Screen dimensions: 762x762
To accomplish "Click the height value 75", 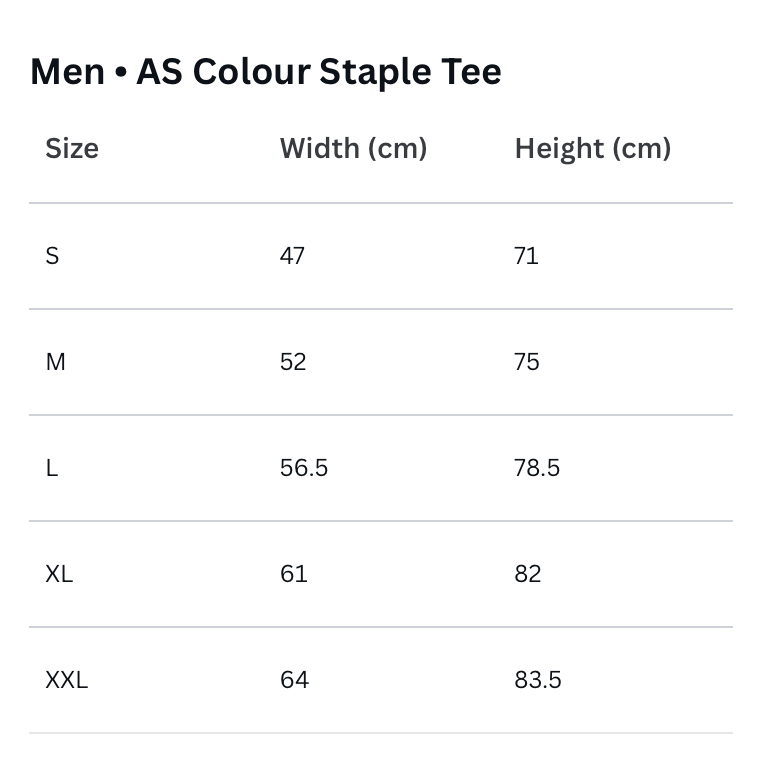I will tap(527, 362).
